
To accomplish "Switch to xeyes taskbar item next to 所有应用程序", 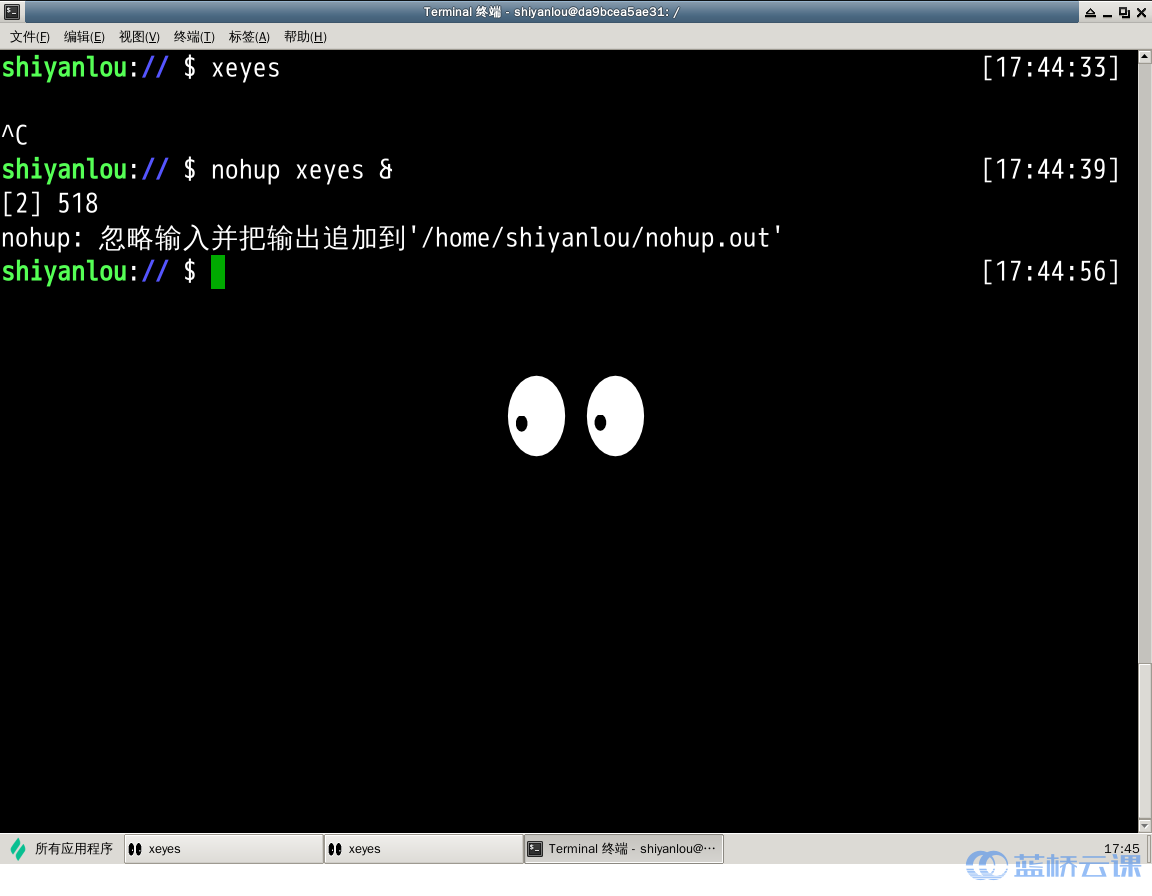I will (223, 849).
